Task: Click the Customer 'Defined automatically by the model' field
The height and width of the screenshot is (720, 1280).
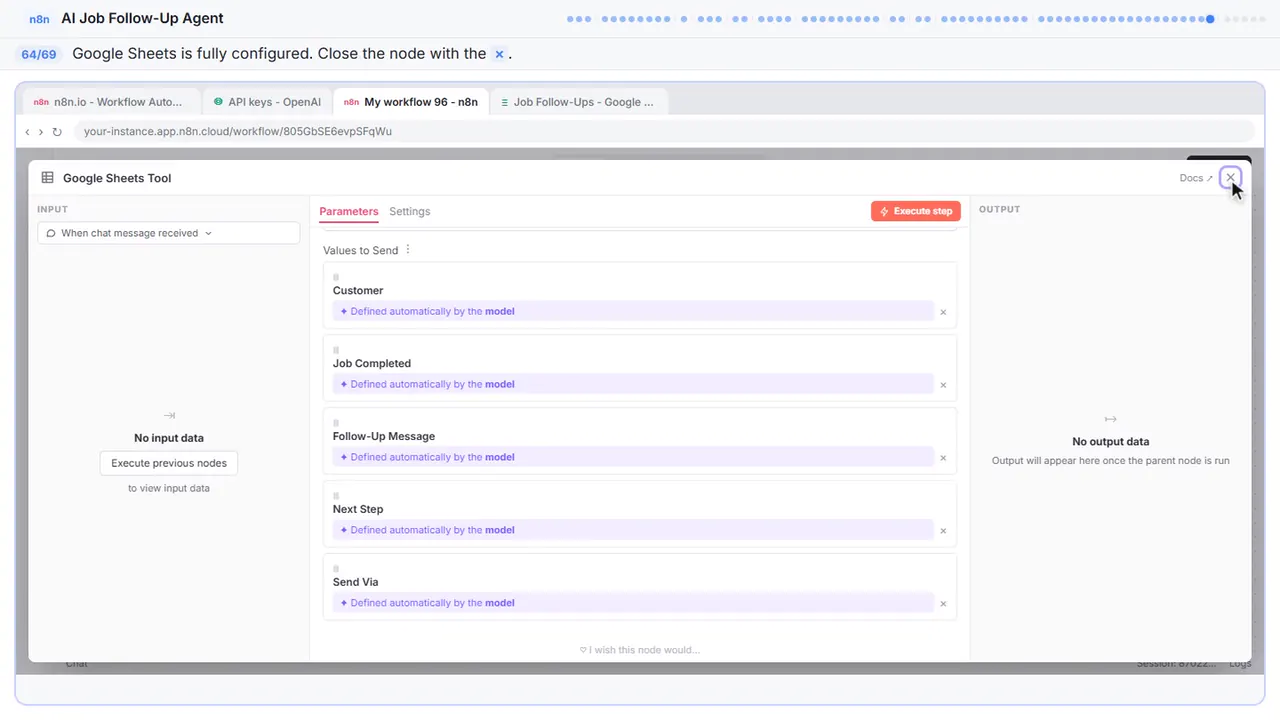Action: coord(633,311)
